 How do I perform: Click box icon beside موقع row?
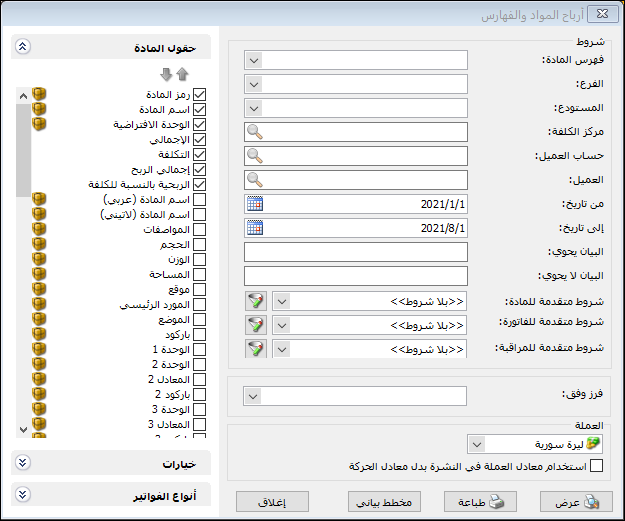pos(39,289)
